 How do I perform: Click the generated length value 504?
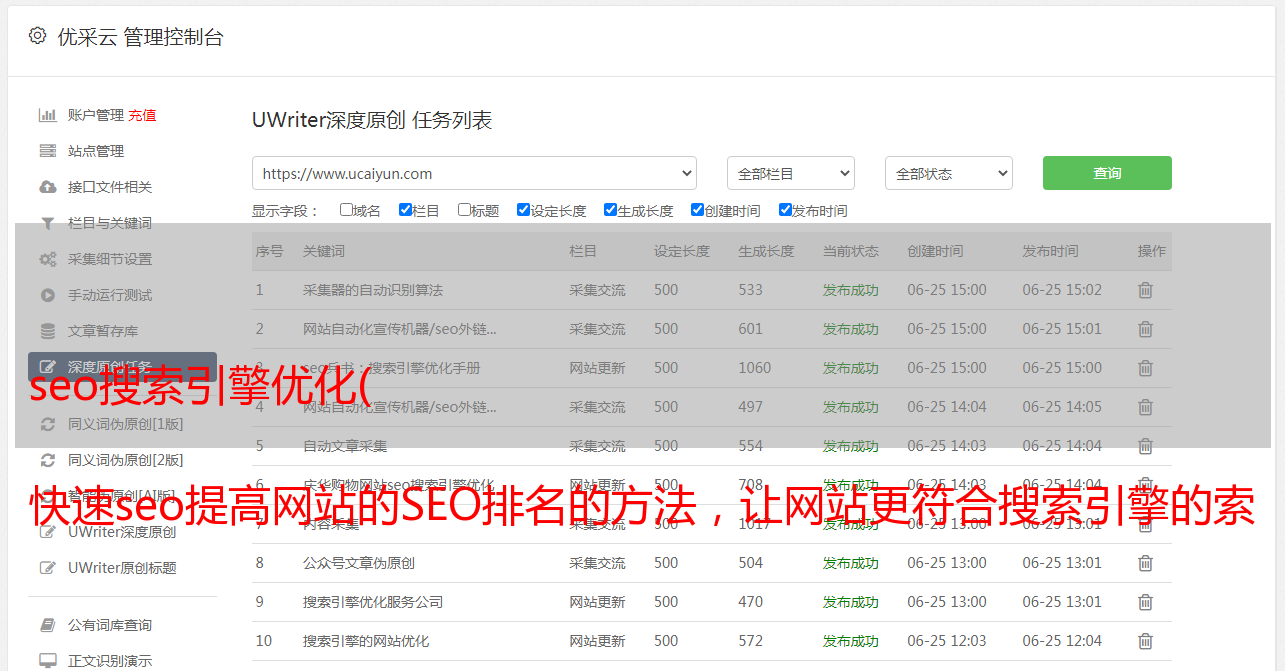(750, 563)
